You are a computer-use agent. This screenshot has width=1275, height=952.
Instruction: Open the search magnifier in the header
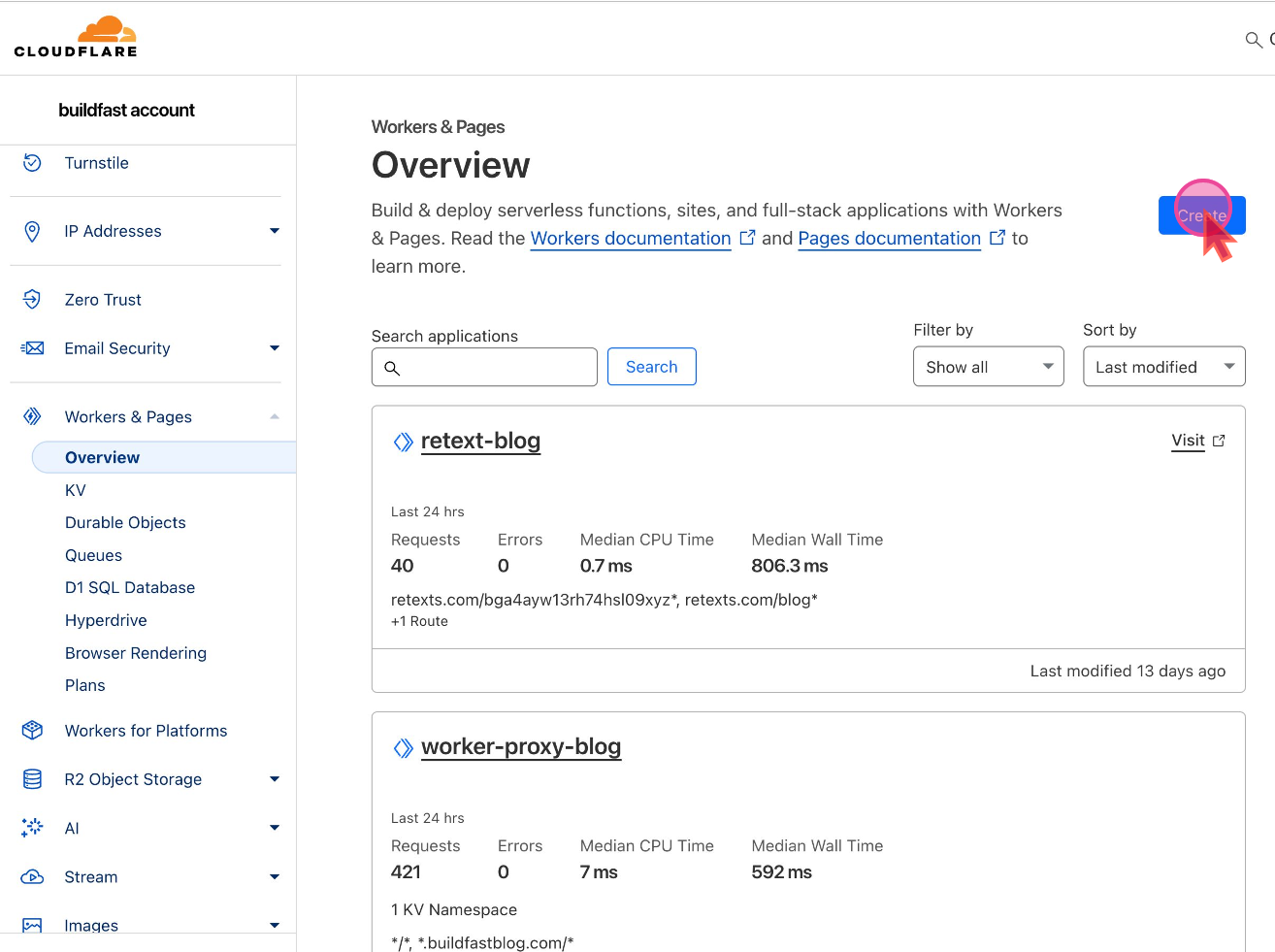(1254, 40)
